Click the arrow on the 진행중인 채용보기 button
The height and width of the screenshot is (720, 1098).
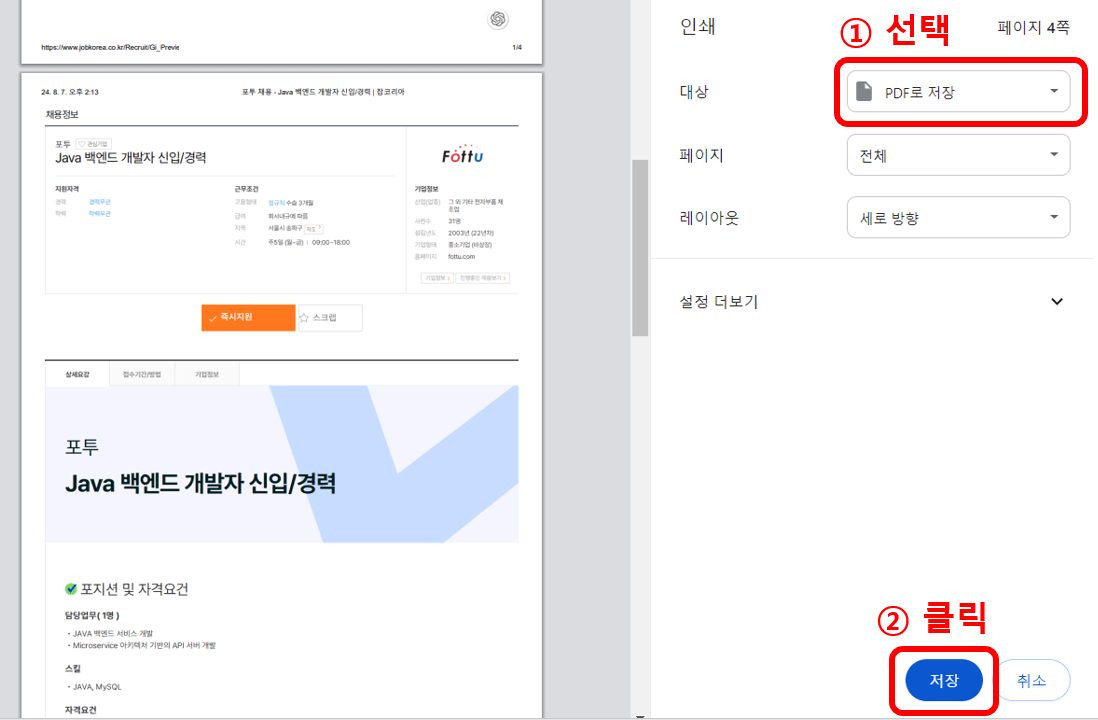[506, 276]
